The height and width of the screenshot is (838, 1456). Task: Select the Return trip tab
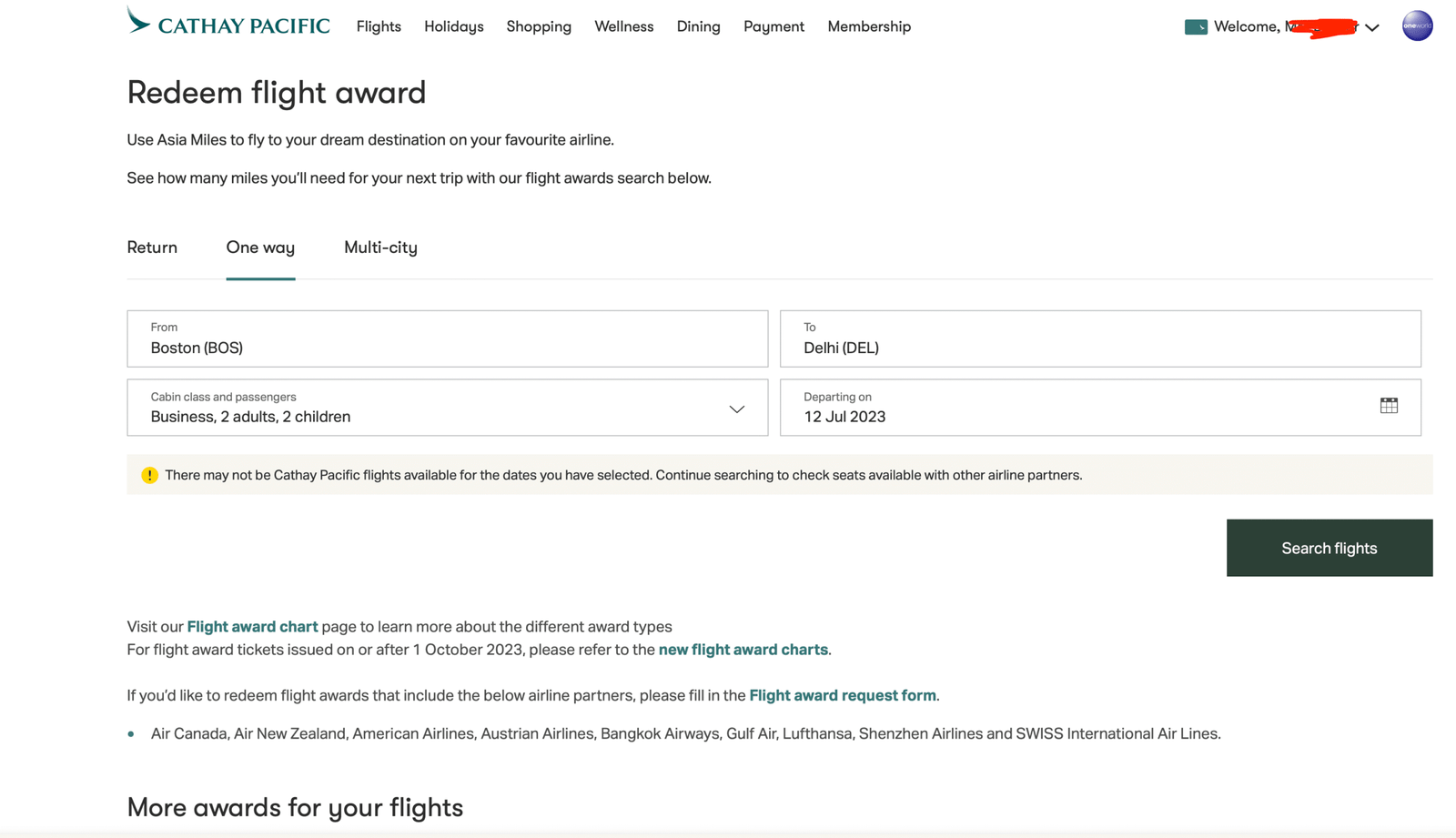pyautogui.click(x=152, y=247)
